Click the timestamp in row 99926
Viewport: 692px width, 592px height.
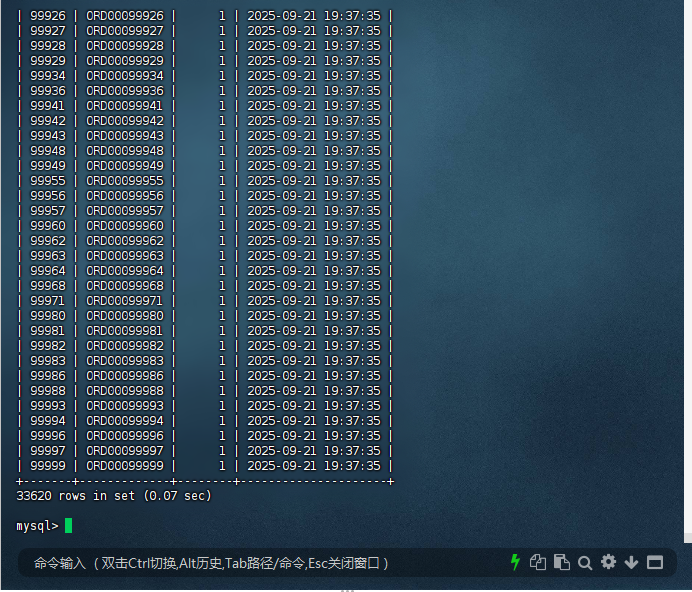[x=314, y=16]
